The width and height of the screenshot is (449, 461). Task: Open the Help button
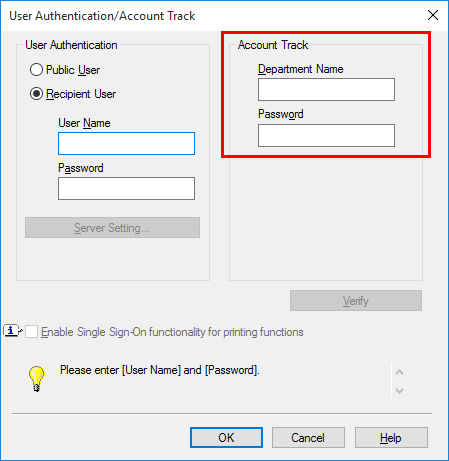click(391, 438)
